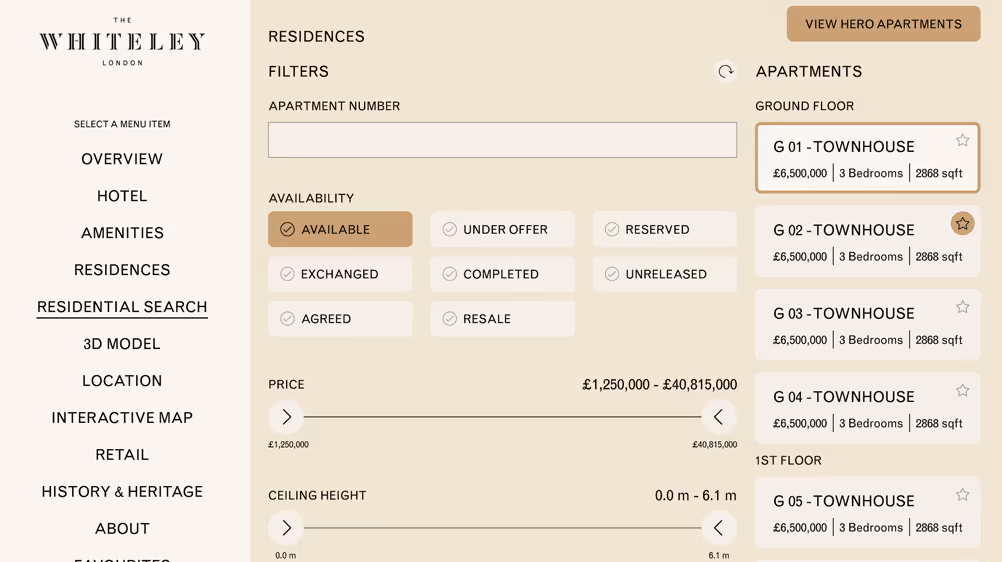Image resolution: width=1002 pixels, height=562 pixels.
Task: Star the G 03 Townhouse apartment
Action: click(962, 307)
